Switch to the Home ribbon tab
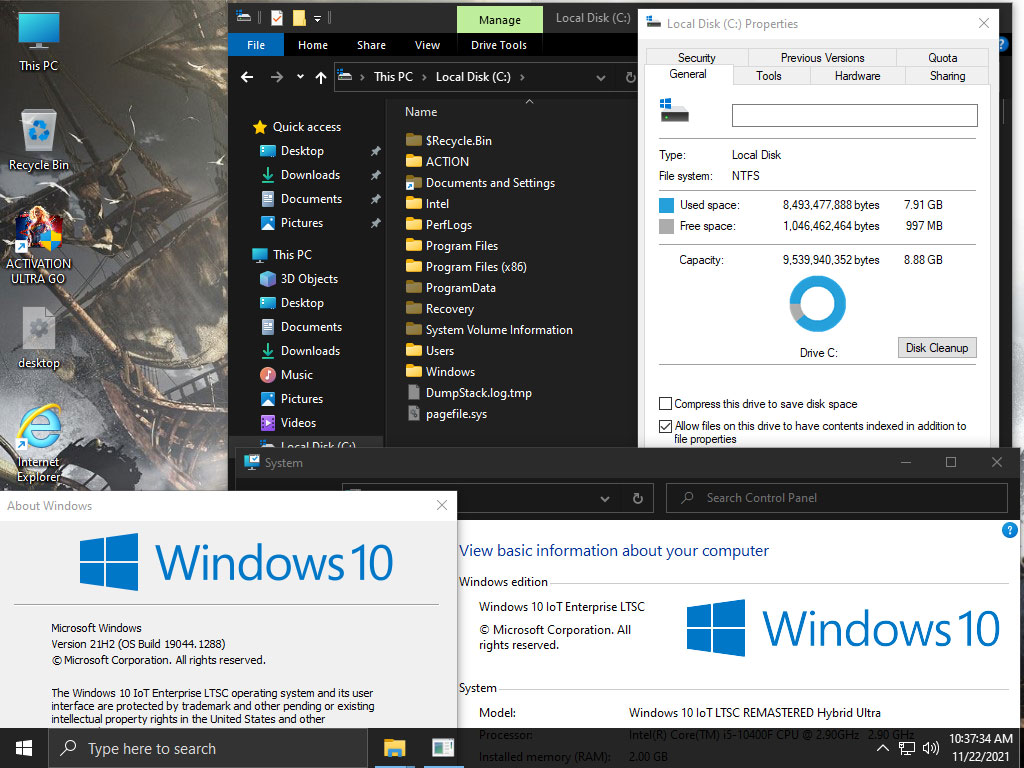Screen dimensions: 1024x768 [x=313, y=45]
